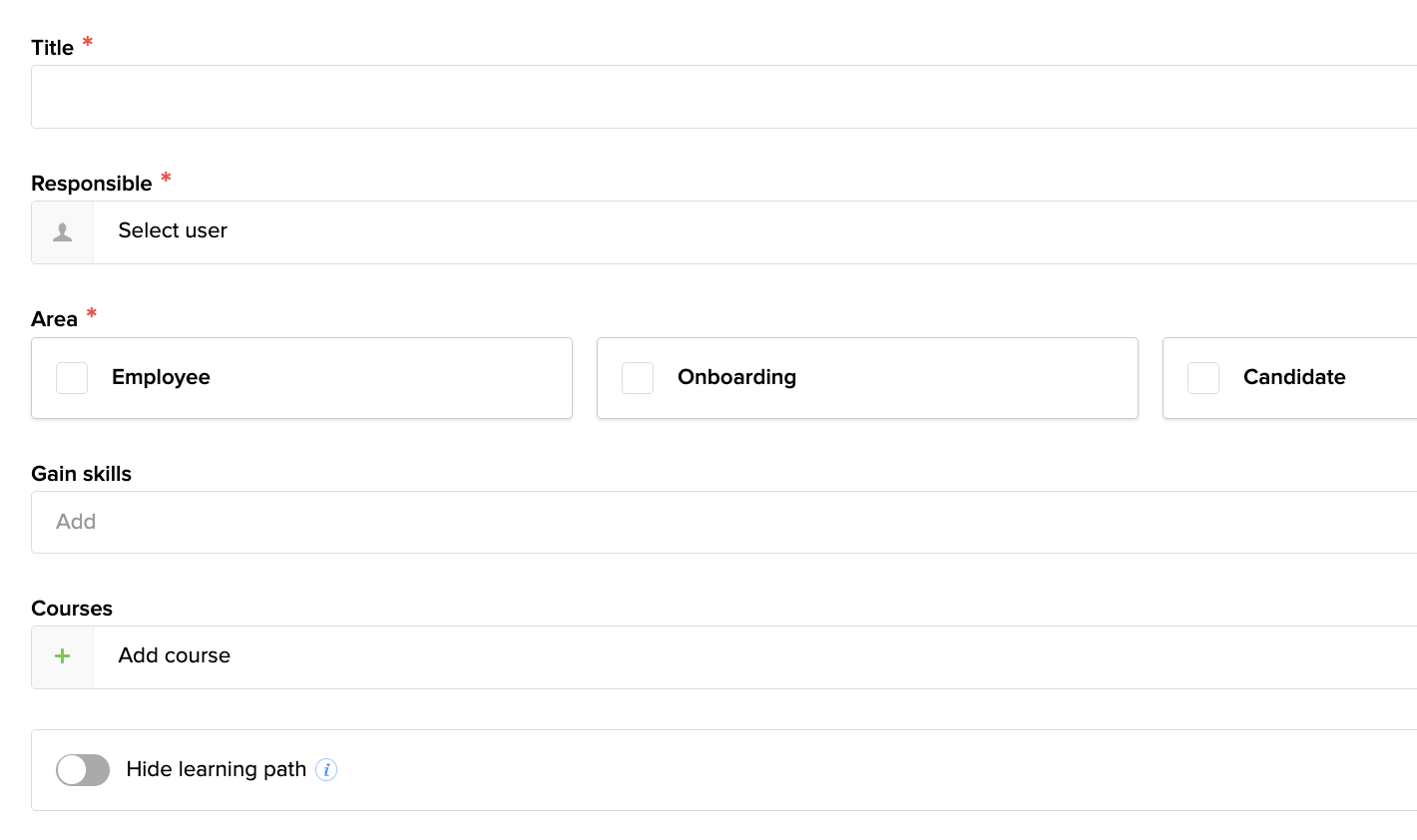Click the Area section label
The height and width of the screenshot is (840, 1417).
tap(54, 319)
